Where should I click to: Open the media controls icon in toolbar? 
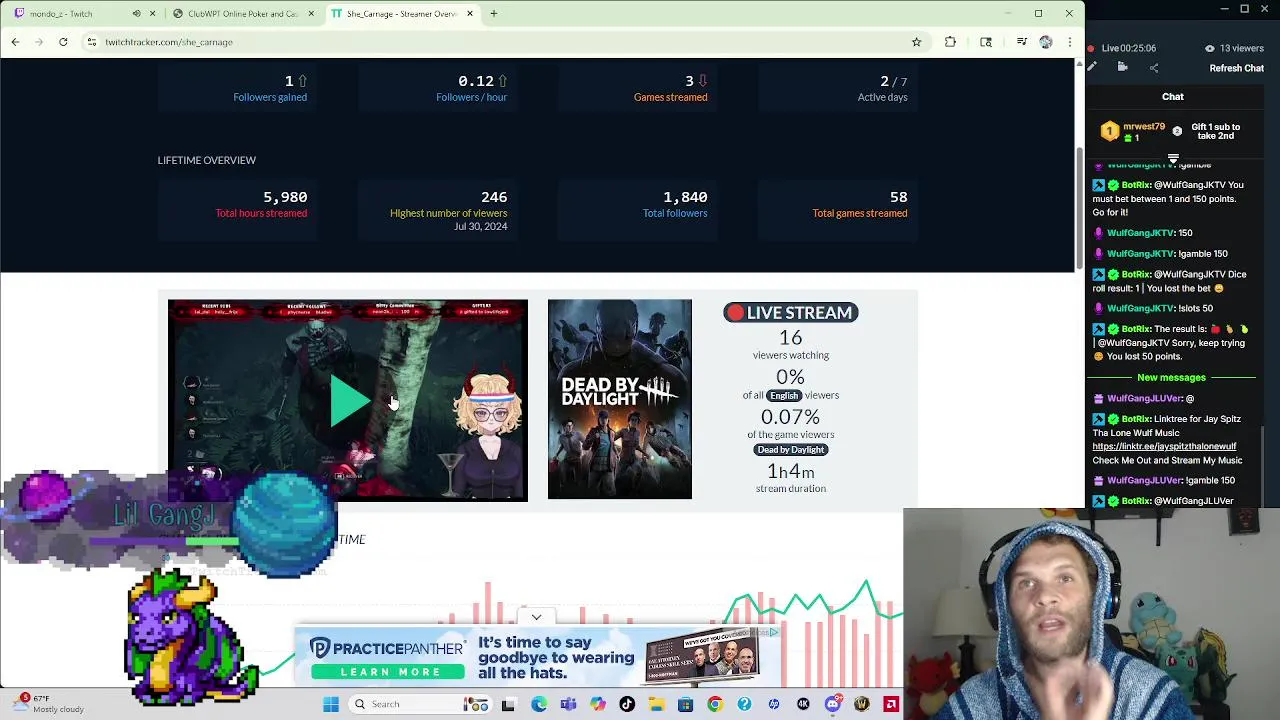pyautogui.click(x=1021, y=42)
